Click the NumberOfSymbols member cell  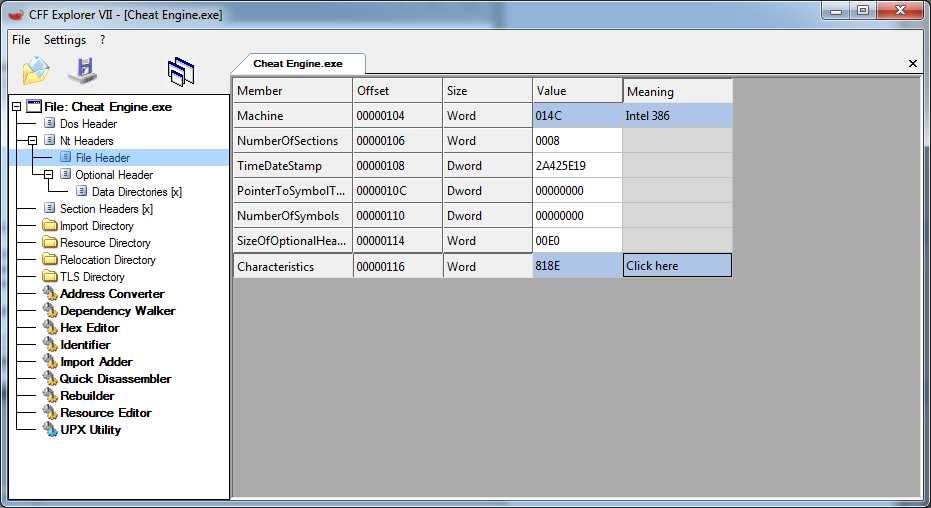point(292,215)
